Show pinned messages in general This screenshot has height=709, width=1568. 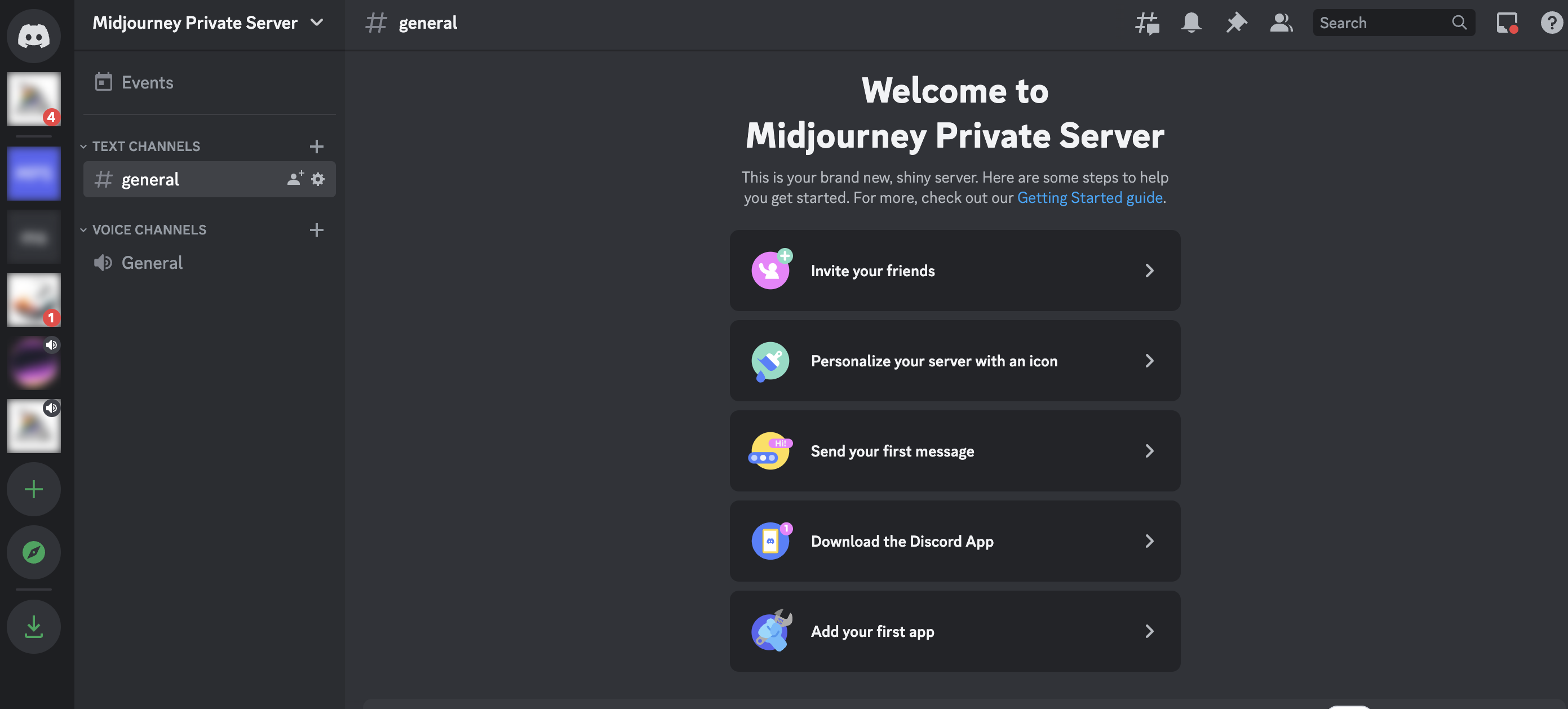(1235, 23)
